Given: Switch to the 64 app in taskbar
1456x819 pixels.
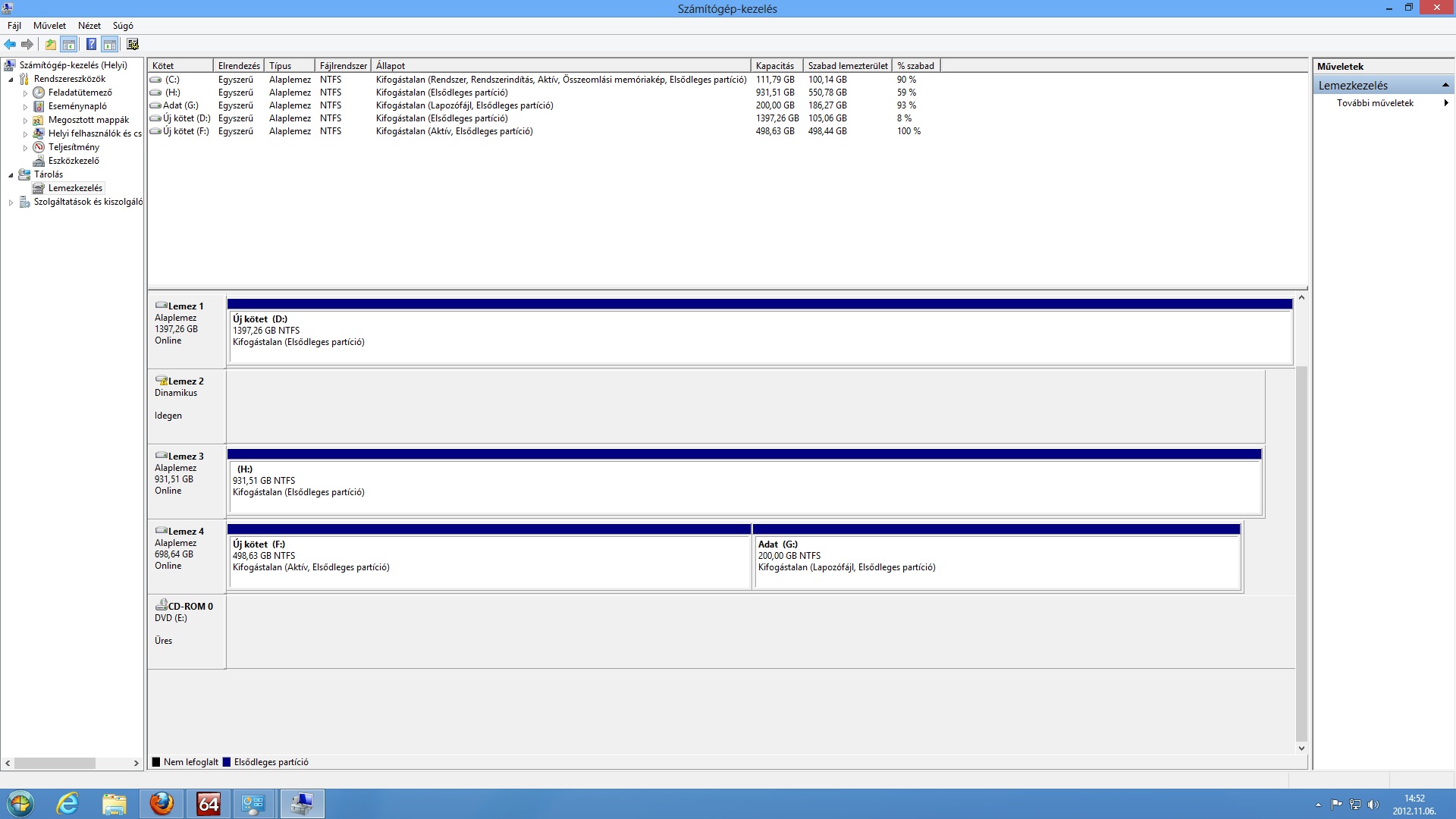Looking at the screenshot, I should tap(209, 804).
